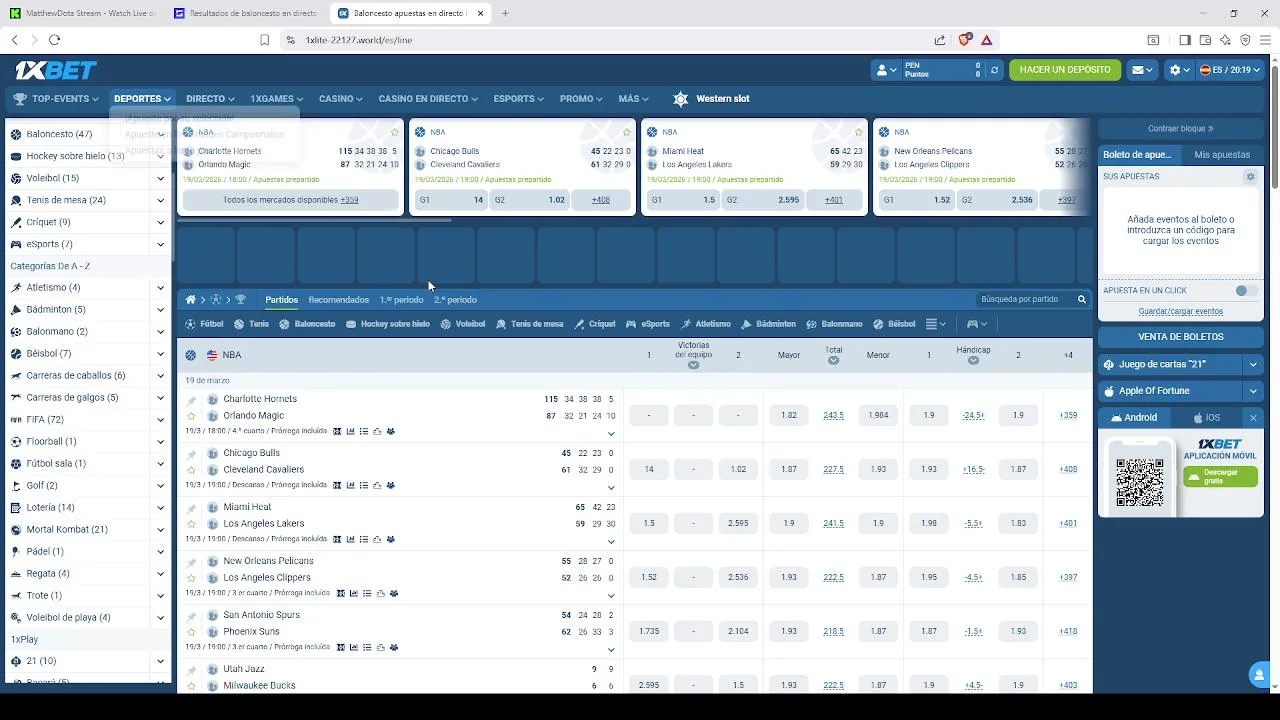Open statistics icon for Charlotte Hornets match
1280x720 pixels.
(x=351, y=432)
